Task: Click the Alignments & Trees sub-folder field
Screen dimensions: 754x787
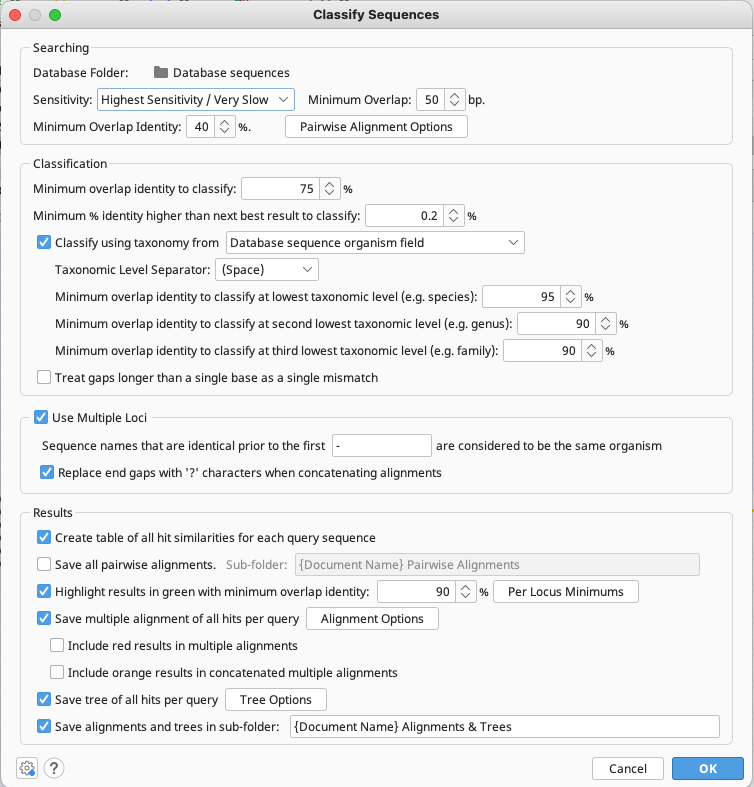Action: point(505,726)
